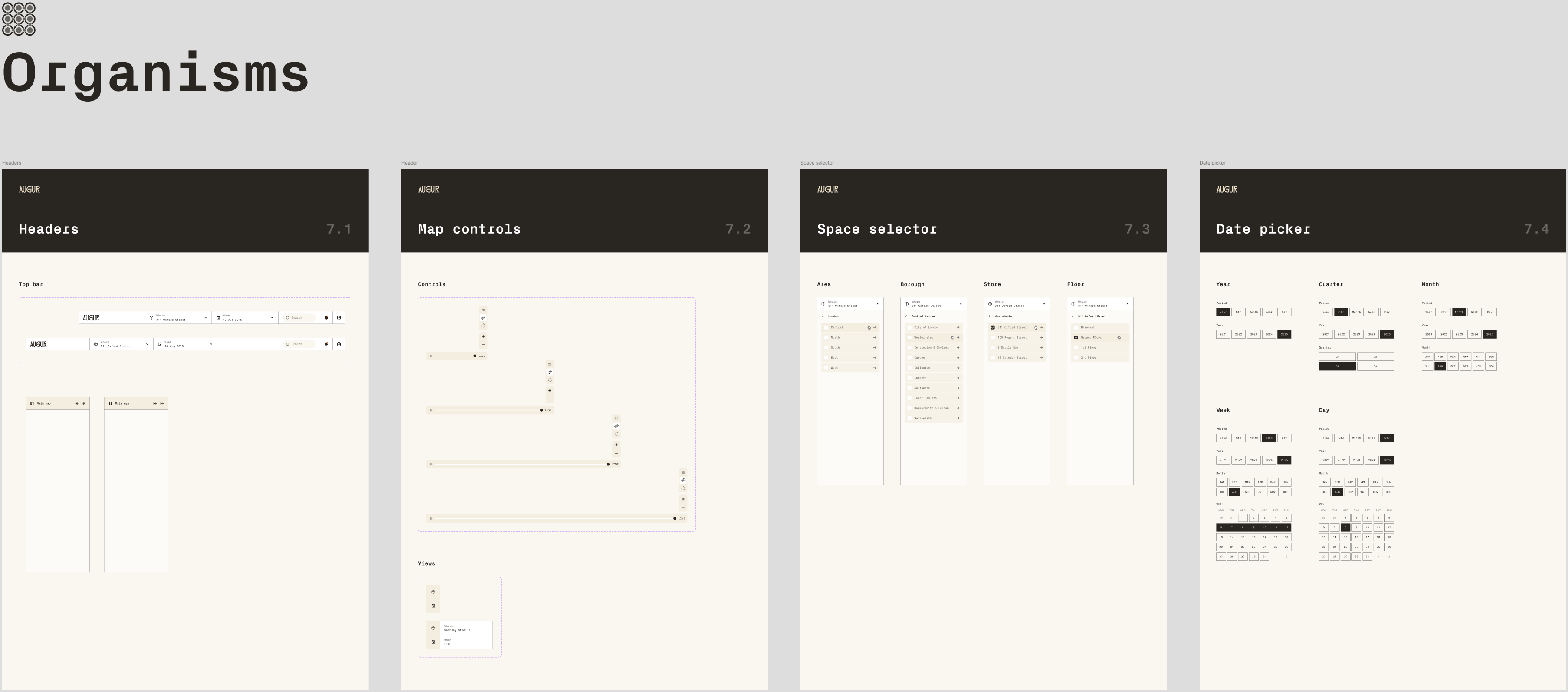Uncheck the Ground Floor checkbox
The width and height of the screenshot is (1568, 692).
(x=1076, y=337)
